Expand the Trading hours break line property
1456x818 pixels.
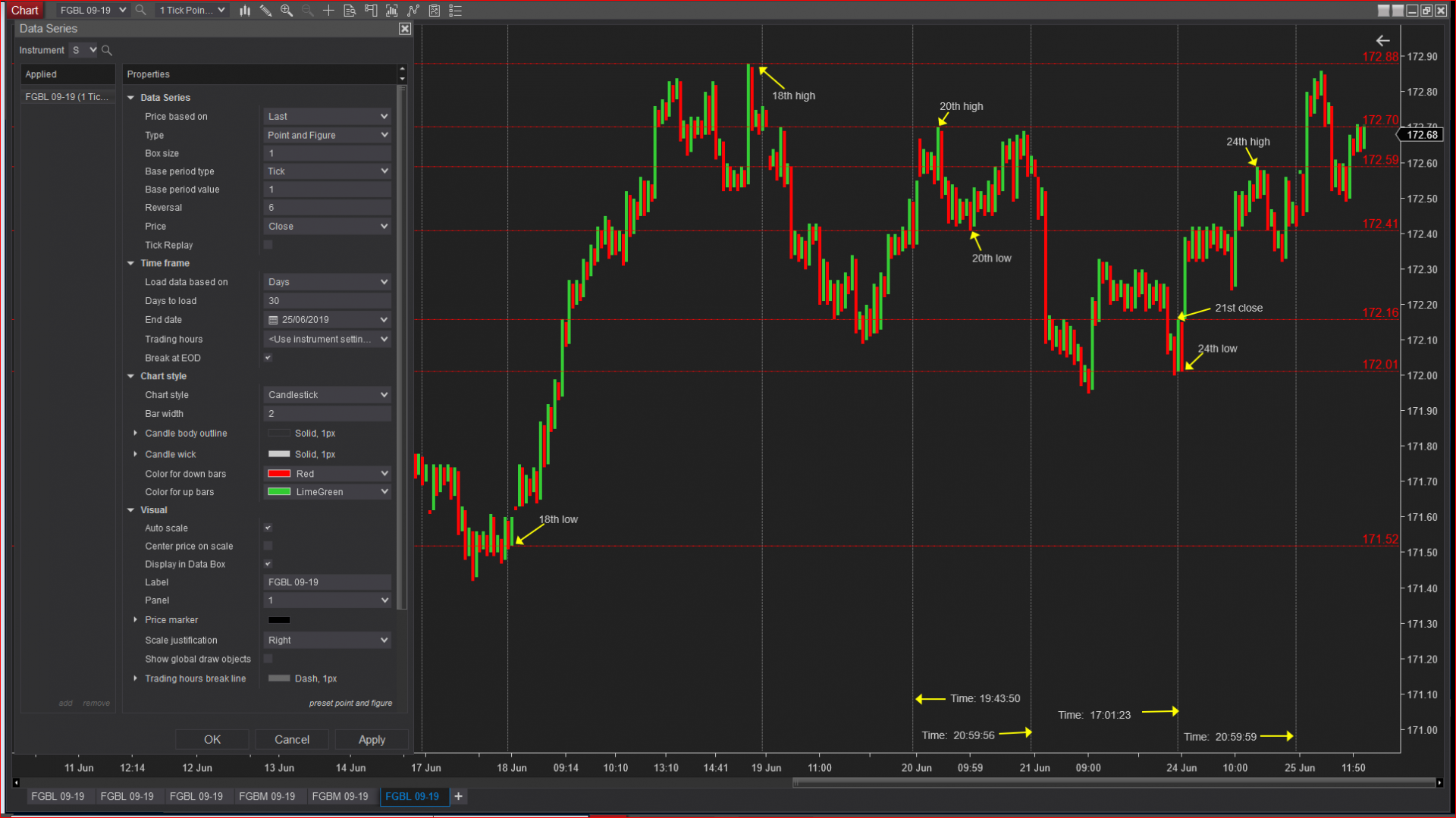pyautogui.click(x=136, y=679)
